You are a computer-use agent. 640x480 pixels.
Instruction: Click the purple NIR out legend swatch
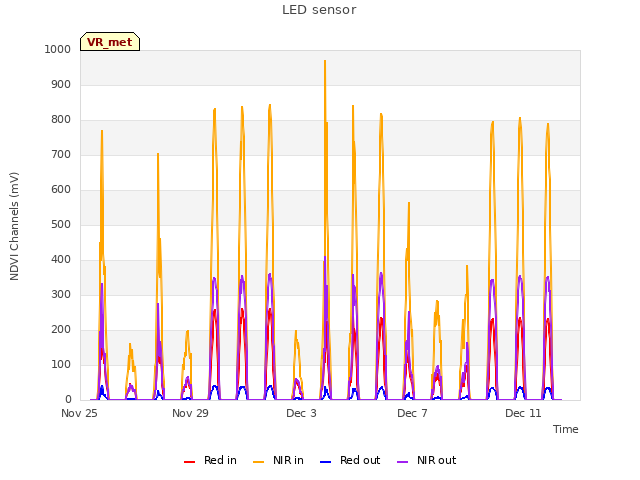(x=402, y=462)
